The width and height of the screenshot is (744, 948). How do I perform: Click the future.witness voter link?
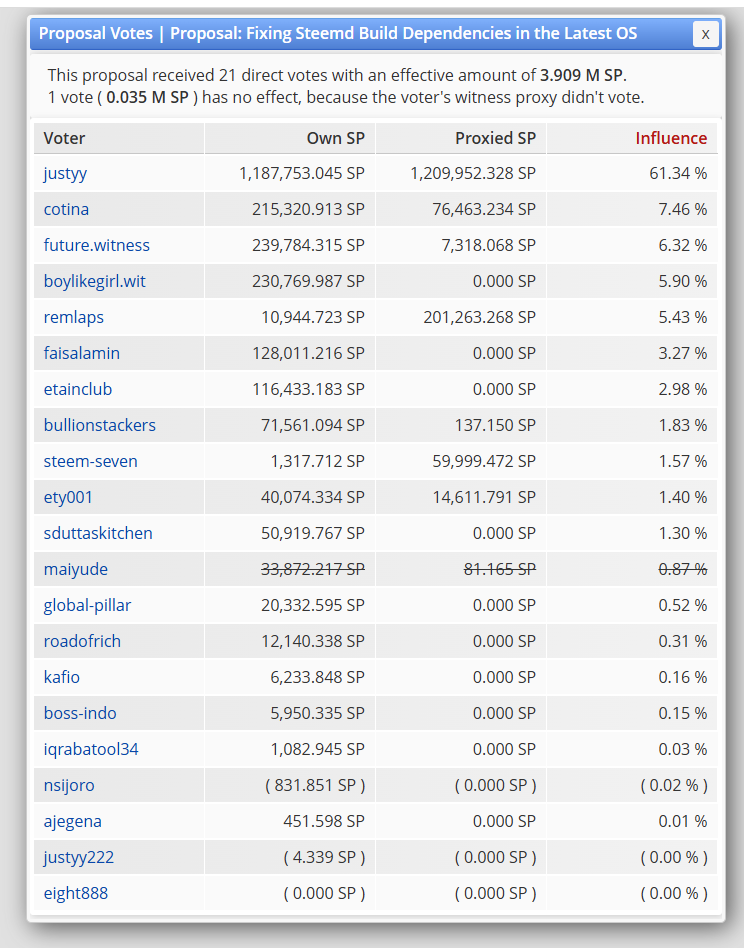pyautogui.click(x=97, y=245)
